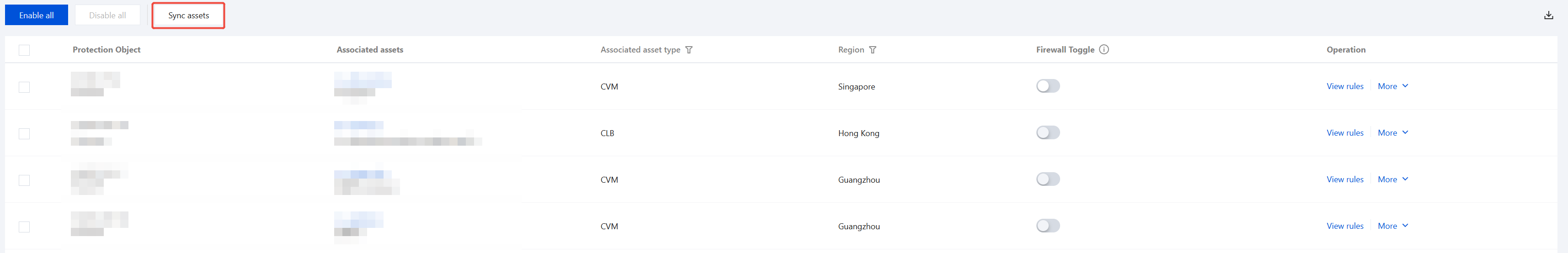Open View rules for the Singapore row

pos(1344,86)
